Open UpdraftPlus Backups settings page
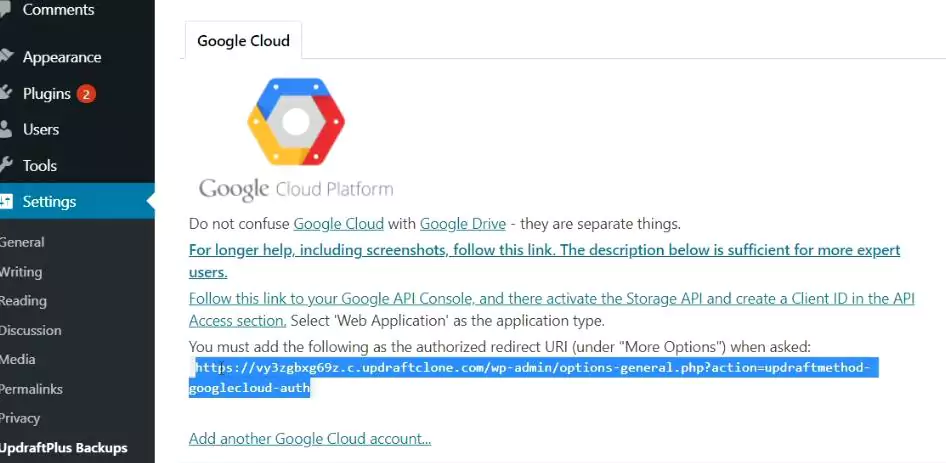Image resolution: width=946 pixels, height=463 pixels. click(63, 448)
